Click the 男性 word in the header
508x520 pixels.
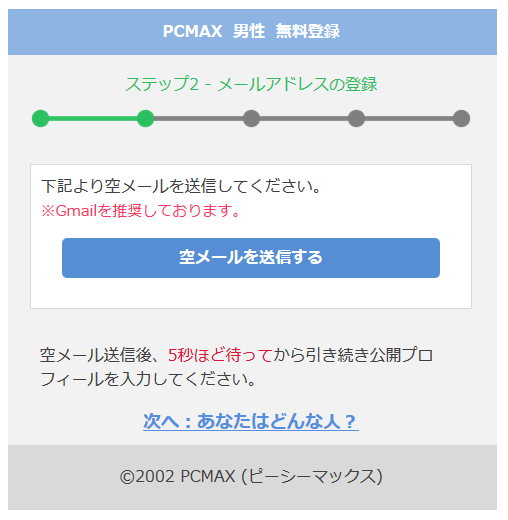(x=249, y=31)
